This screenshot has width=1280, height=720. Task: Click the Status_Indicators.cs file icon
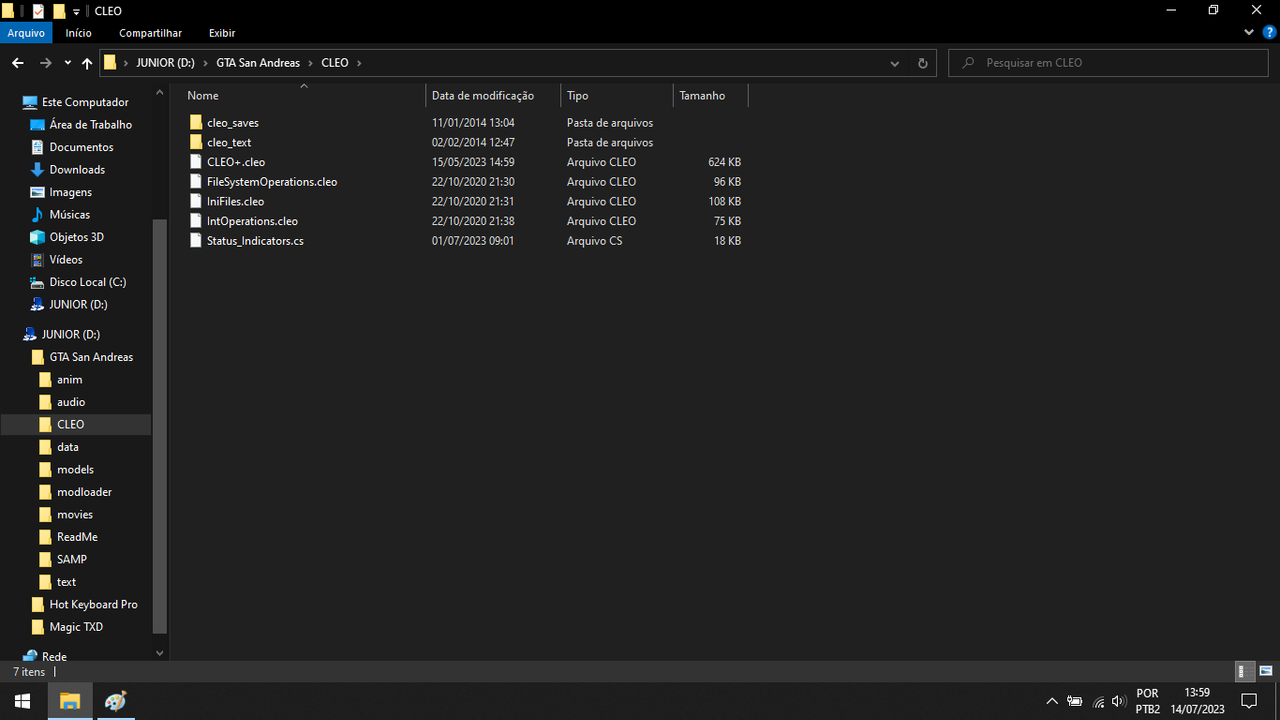click(x=196, y=241)
